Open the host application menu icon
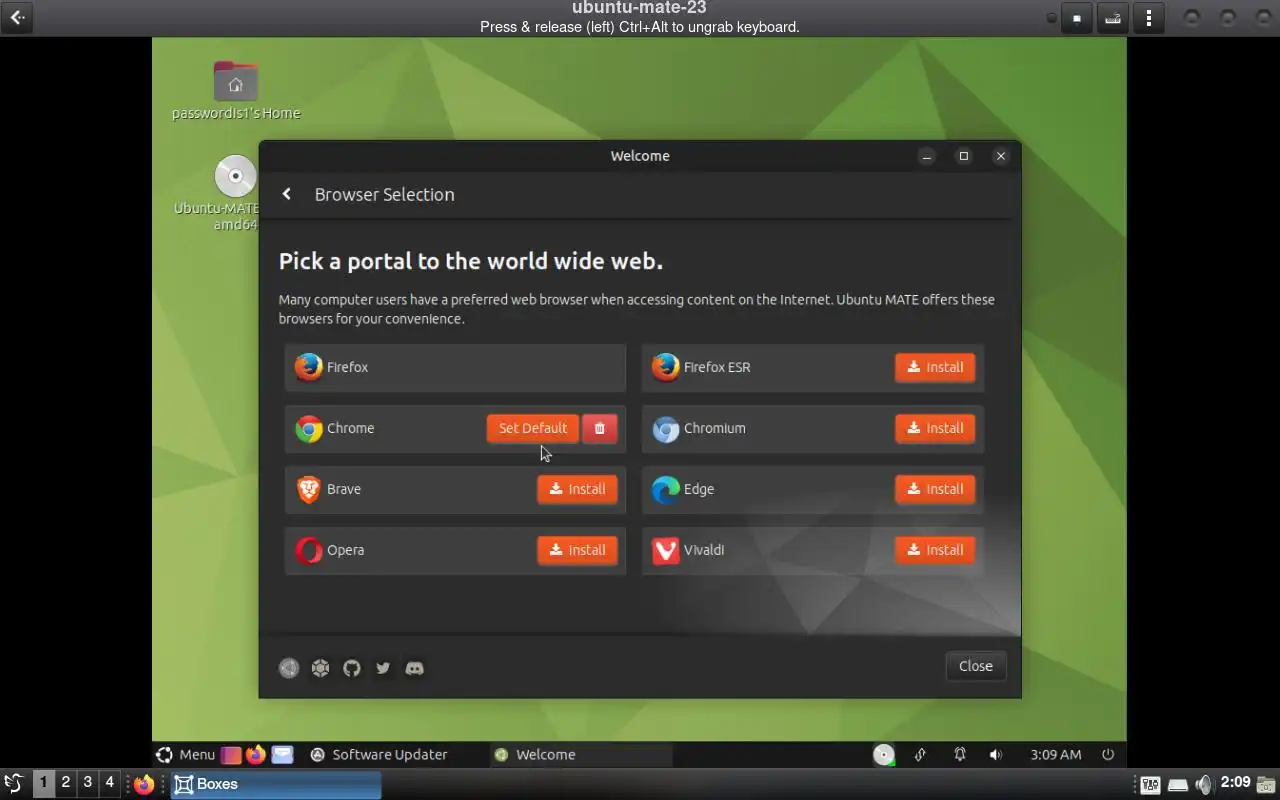Image resolution: width=1280 pixels, height=800 pixels. [x=14, y=784]
